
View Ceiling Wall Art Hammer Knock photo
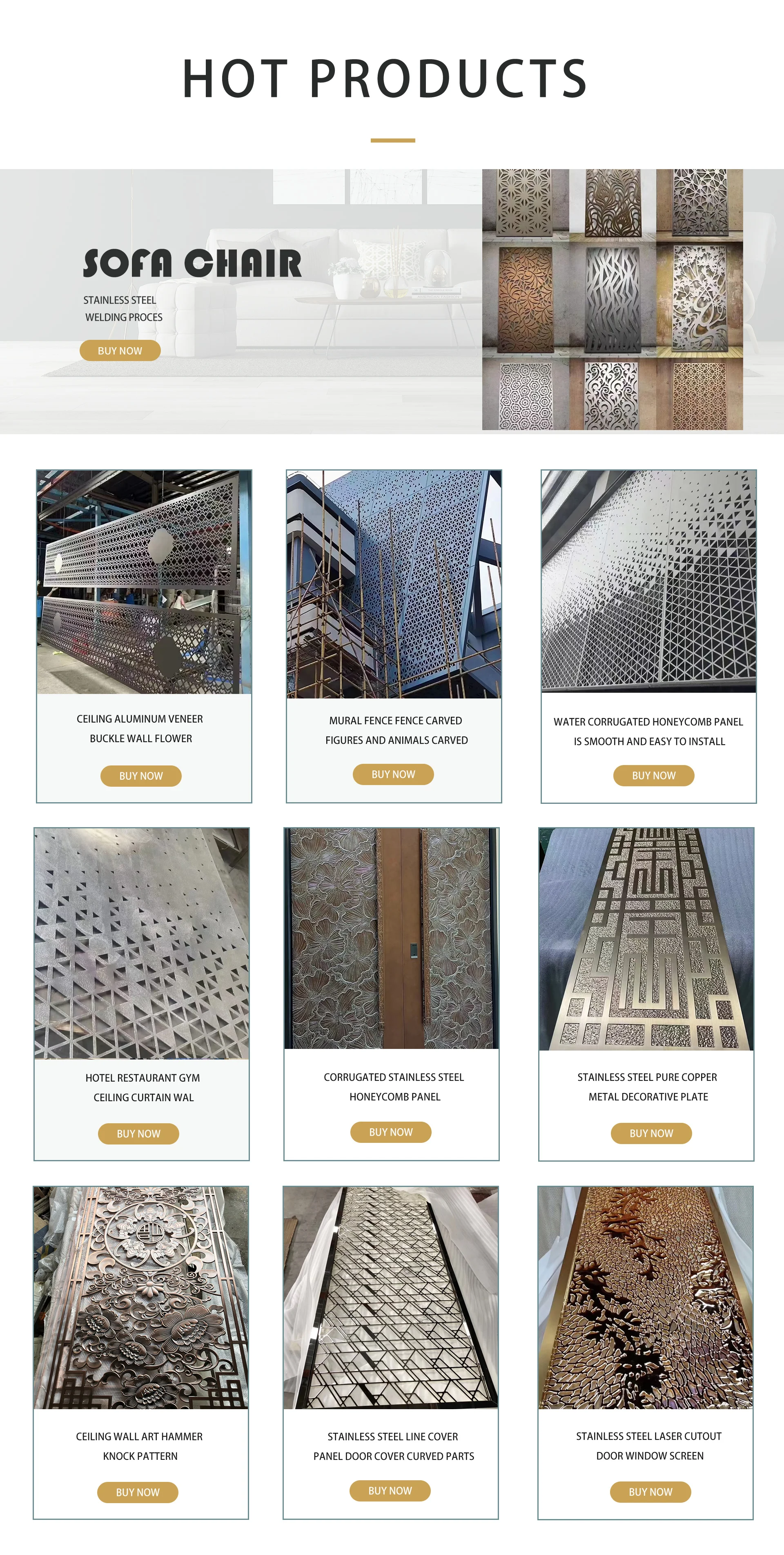tap(140, 1298)
